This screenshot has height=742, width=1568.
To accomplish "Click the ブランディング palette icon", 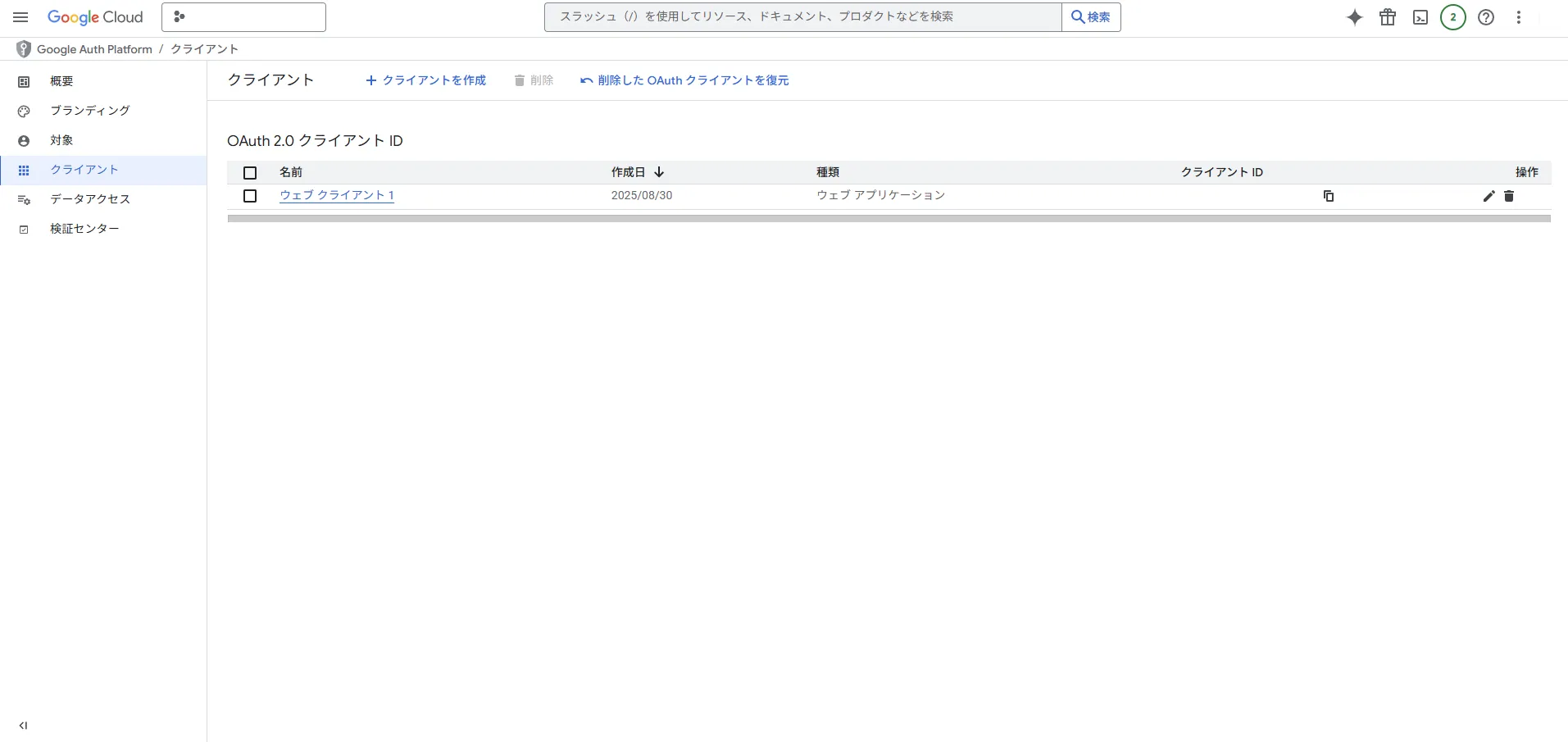I will (24, 112).
